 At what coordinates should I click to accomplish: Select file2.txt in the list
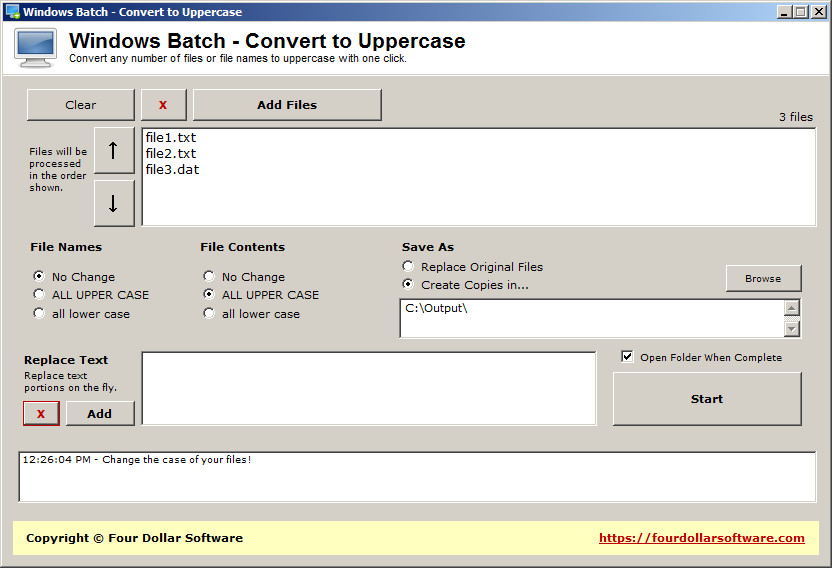(x=171, y=153)
